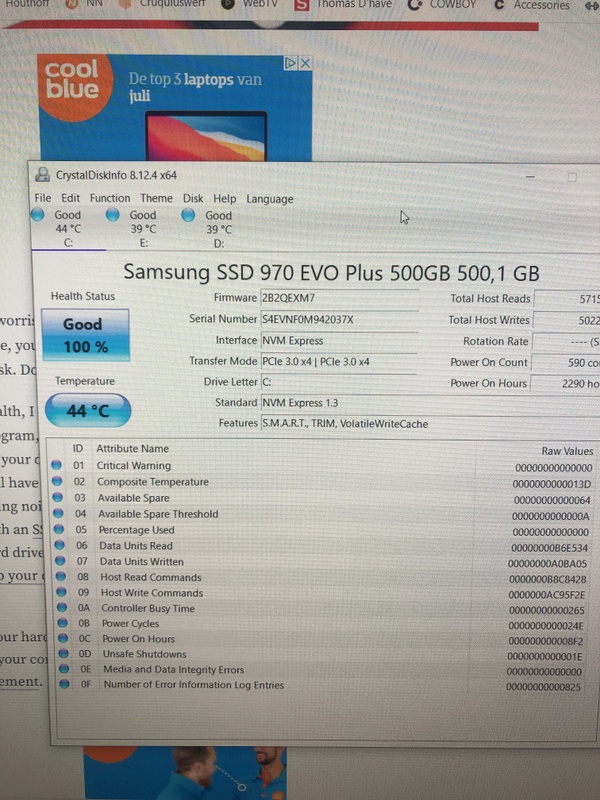Click the E: drive status orb
The height and width of the screenshot is (800, 600).
point(112,215)
